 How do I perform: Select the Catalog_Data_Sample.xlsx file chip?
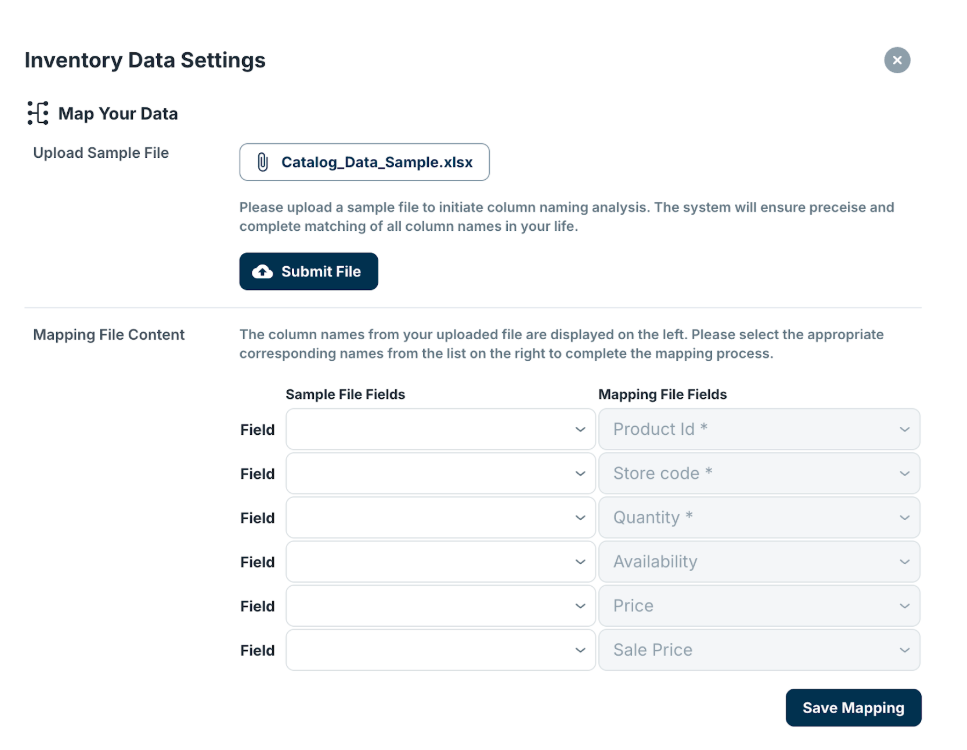click(364, 162)
